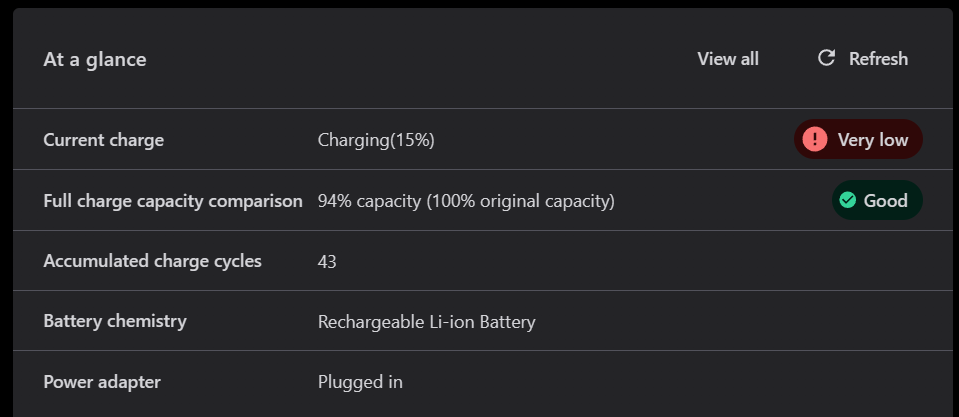Click the Power adapter row's empty area
Screen dimensions: 959x417
tap(680, 382)
